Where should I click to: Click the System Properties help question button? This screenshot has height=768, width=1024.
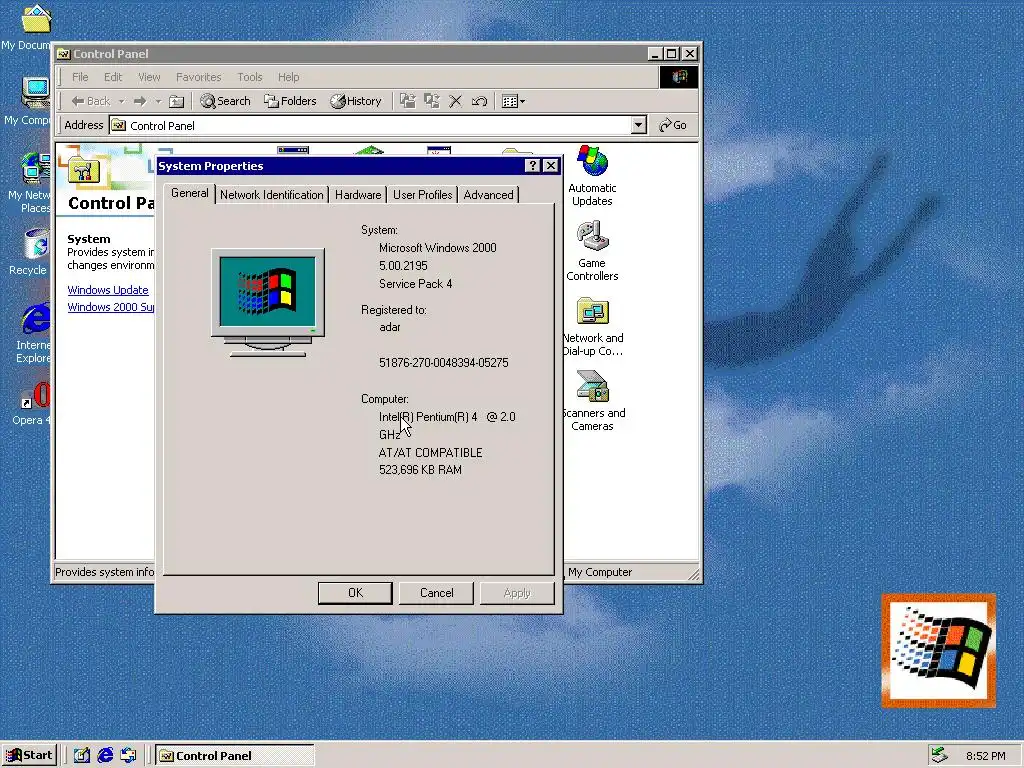tap(533, 166)
